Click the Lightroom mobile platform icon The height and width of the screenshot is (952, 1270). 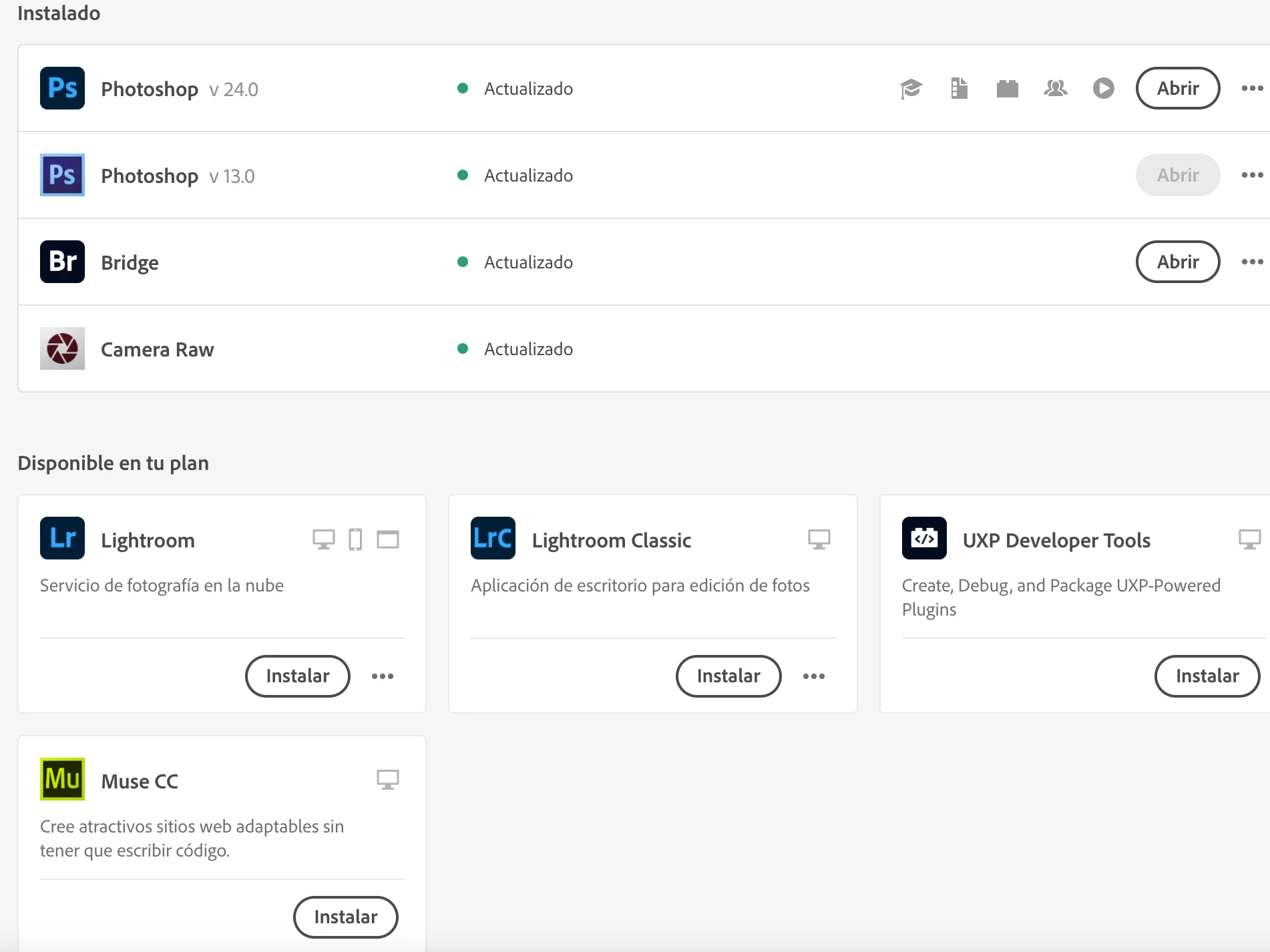coord(355,539)
